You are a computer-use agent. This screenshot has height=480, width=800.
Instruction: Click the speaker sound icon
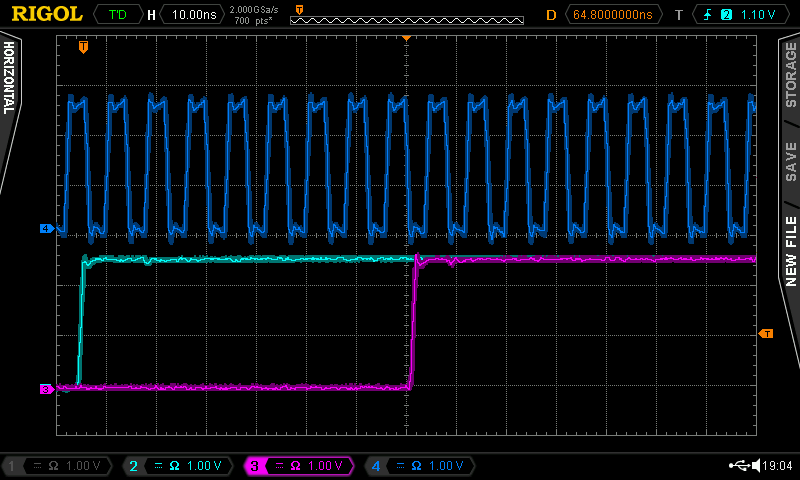pos(756,466)
